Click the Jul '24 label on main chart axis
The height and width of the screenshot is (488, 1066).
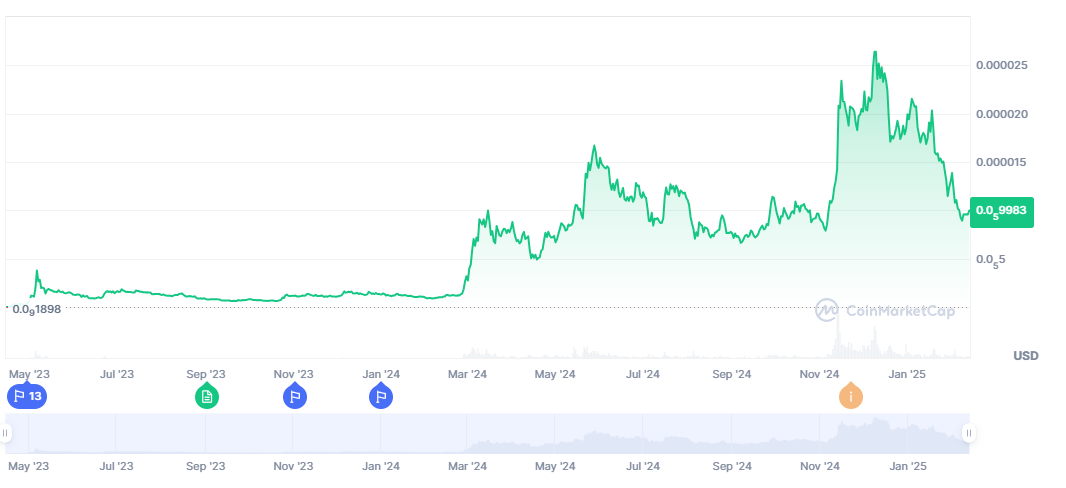[x=642, y=374]
